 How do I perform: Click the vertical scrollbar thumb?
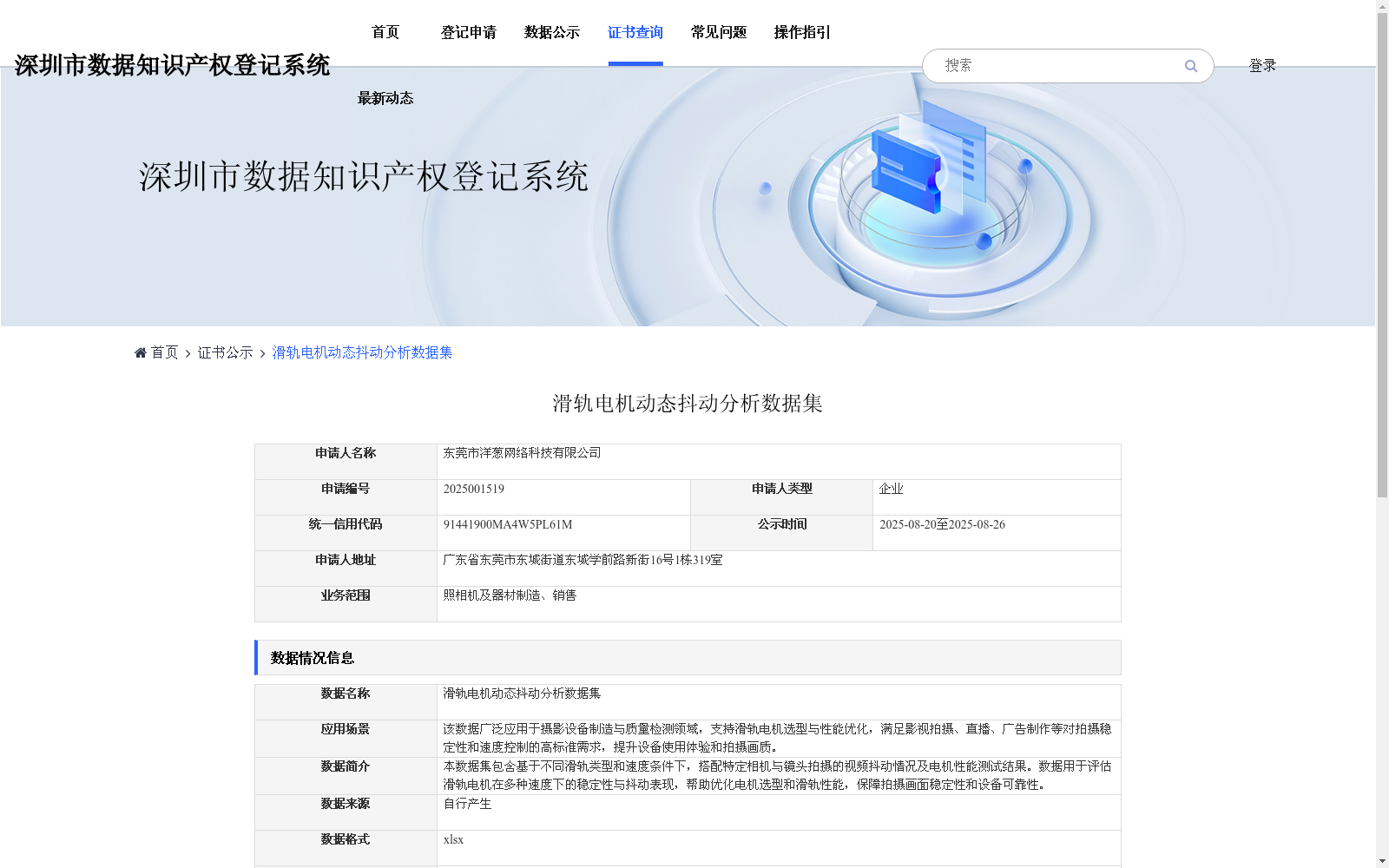(1382, 255)
